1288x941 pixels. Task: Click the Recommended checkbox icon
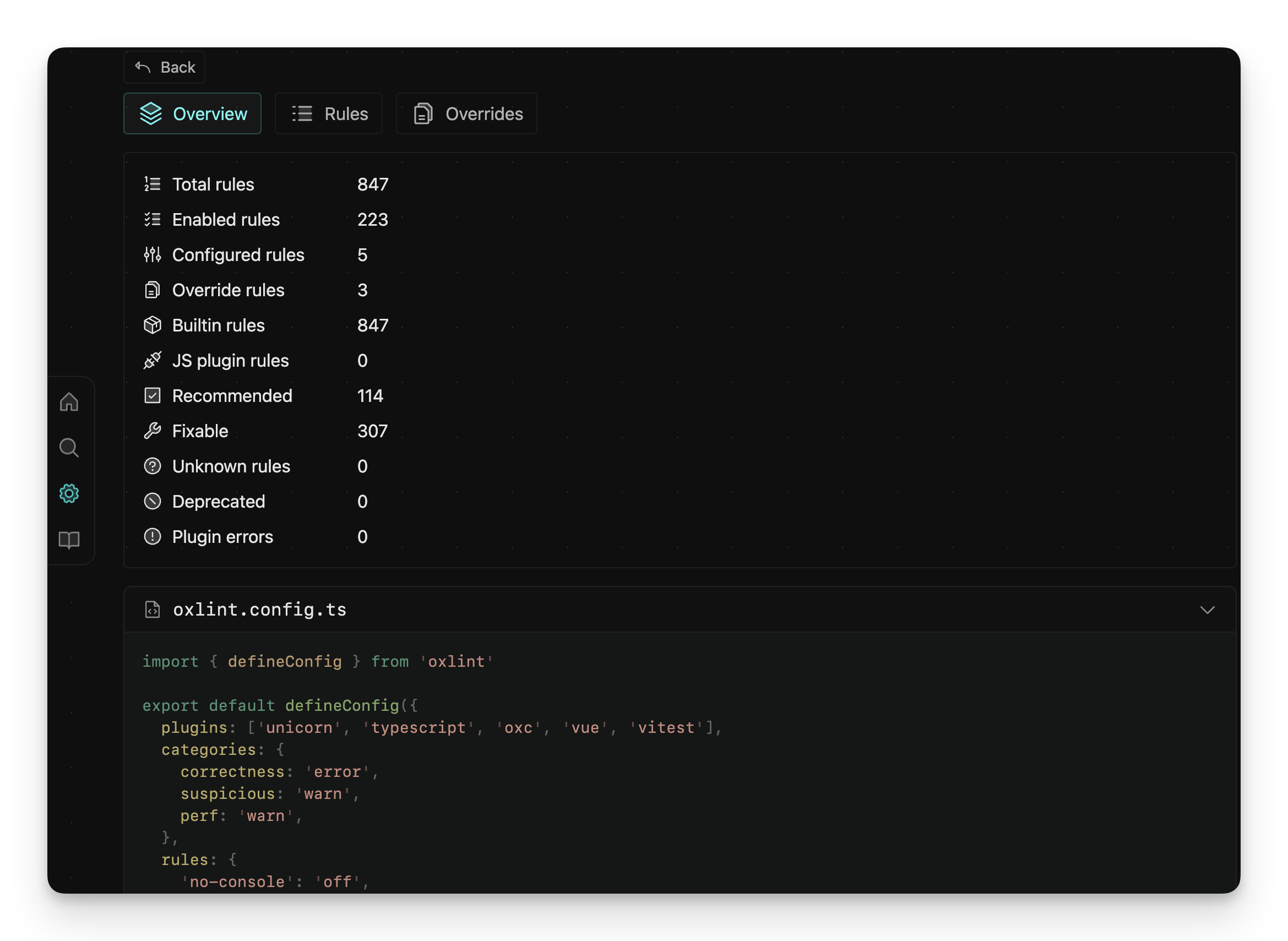[152, 396]
